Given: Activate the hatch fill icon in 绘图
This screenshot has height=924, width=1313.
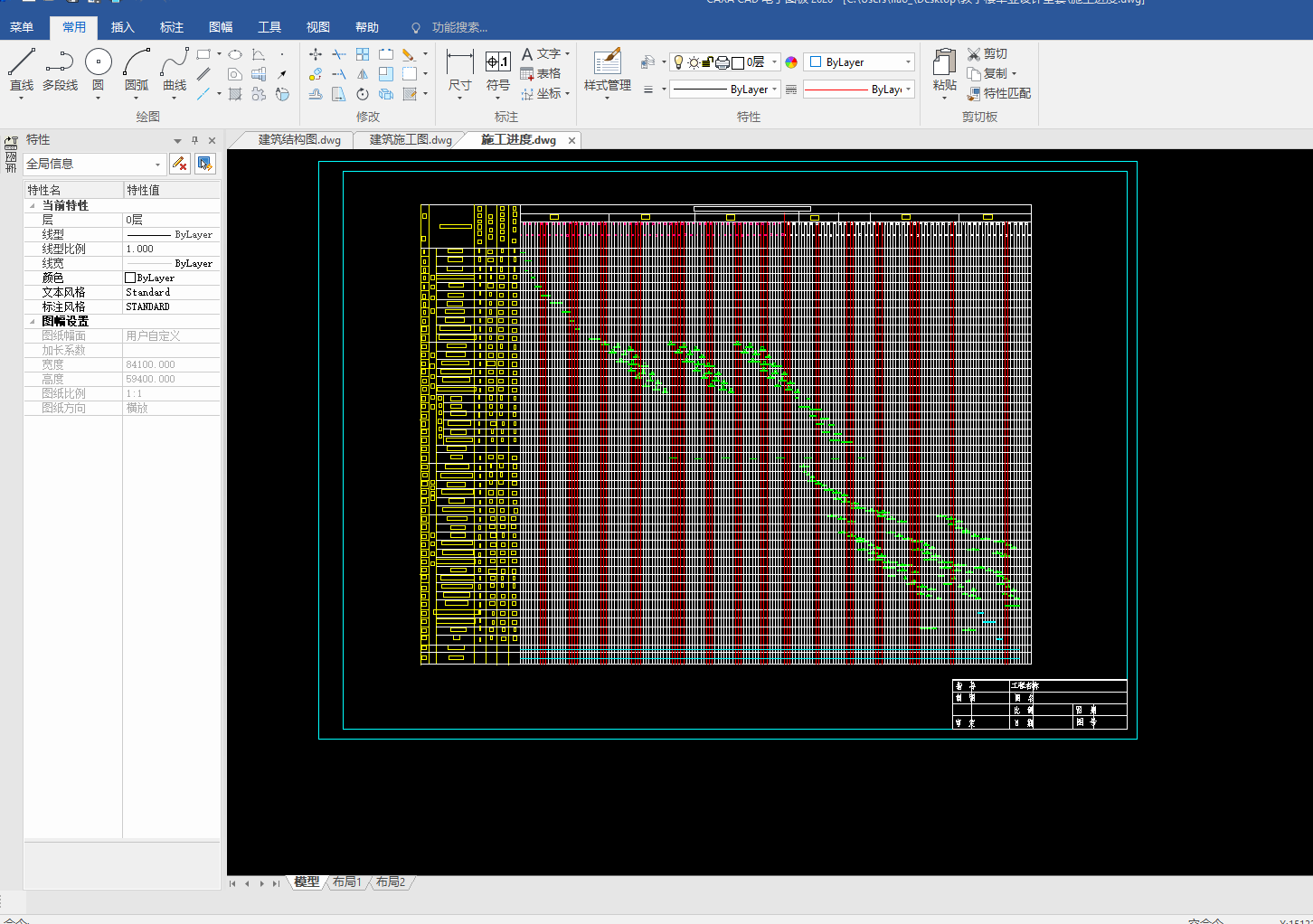Looking at the screenshot, I should [235, 94].
